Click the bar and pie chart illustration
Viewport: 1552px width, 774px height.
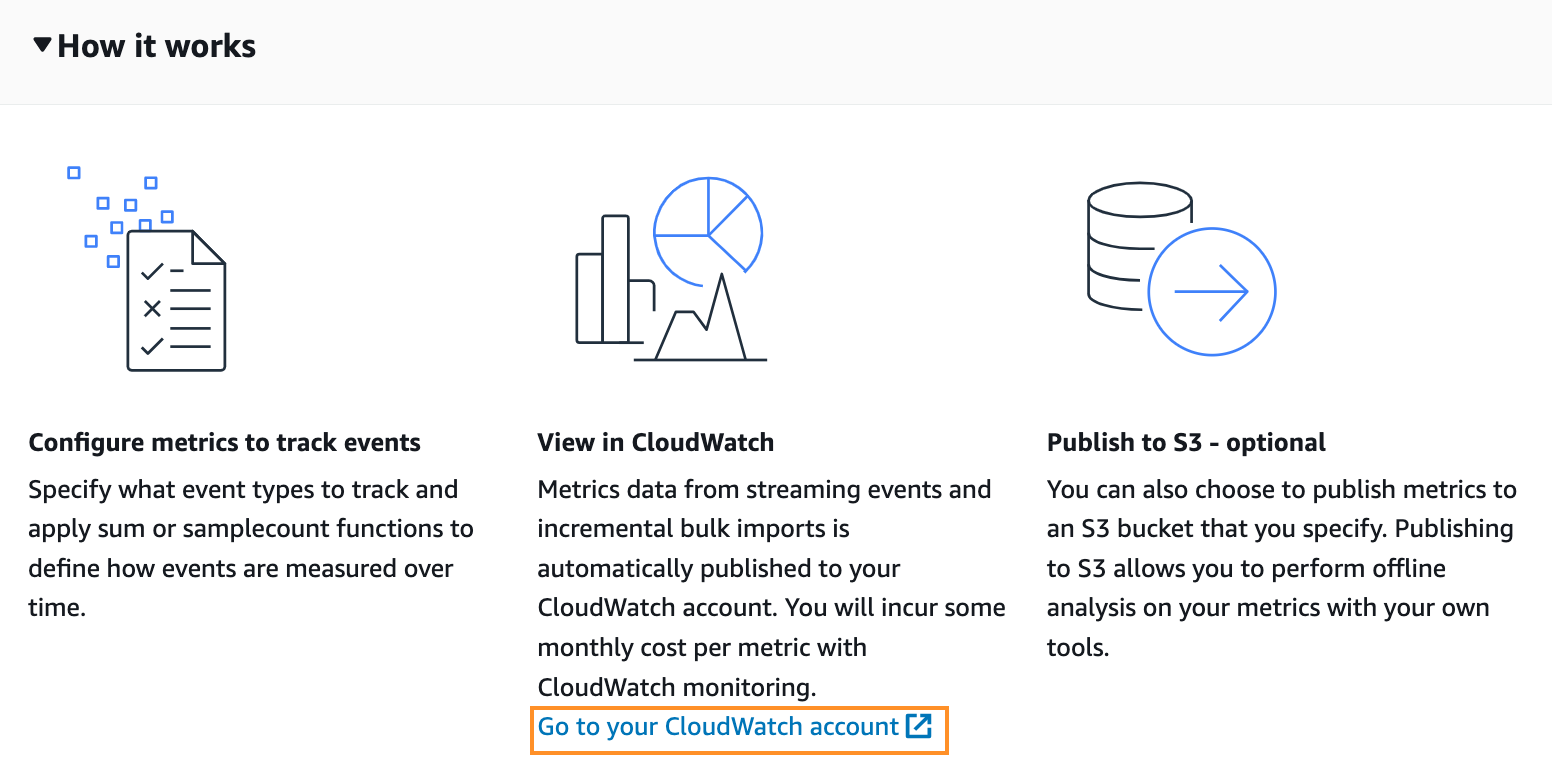click(670, 269)
